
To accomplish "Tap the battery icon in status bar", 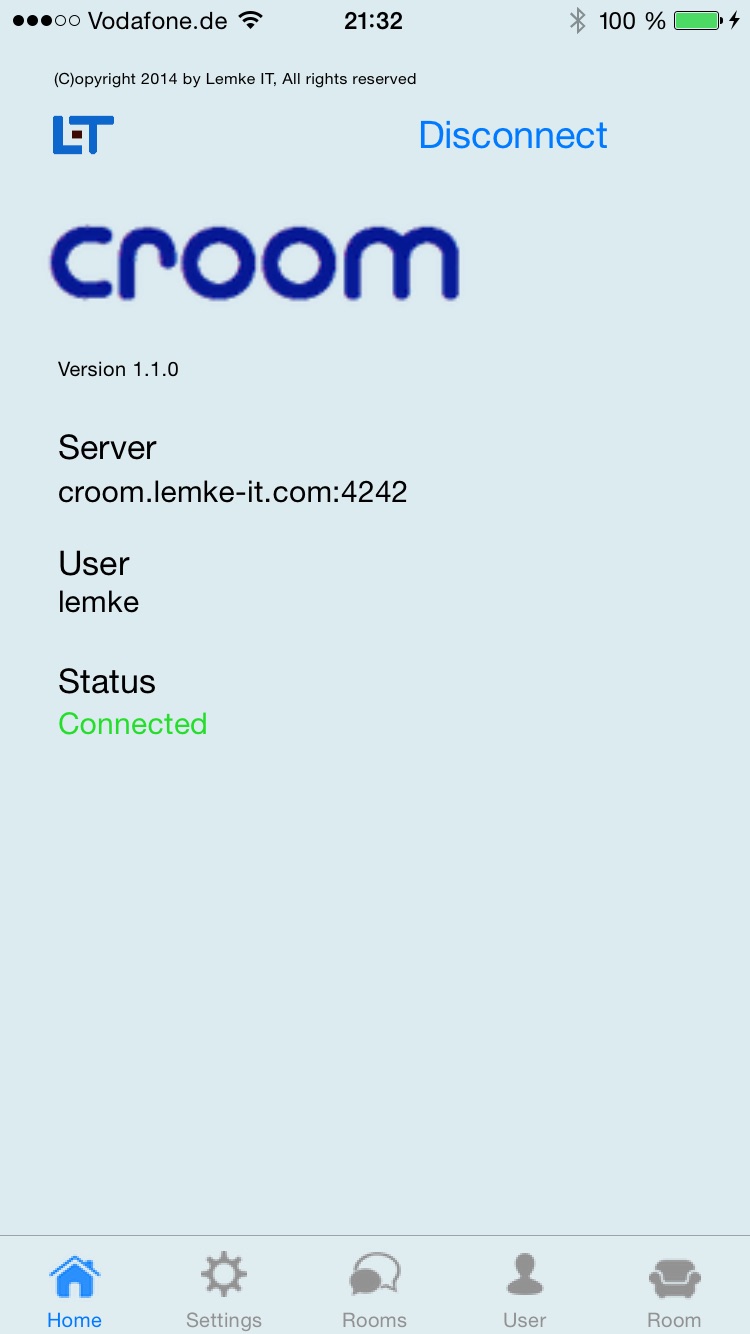I will click(x=699, y=21).
